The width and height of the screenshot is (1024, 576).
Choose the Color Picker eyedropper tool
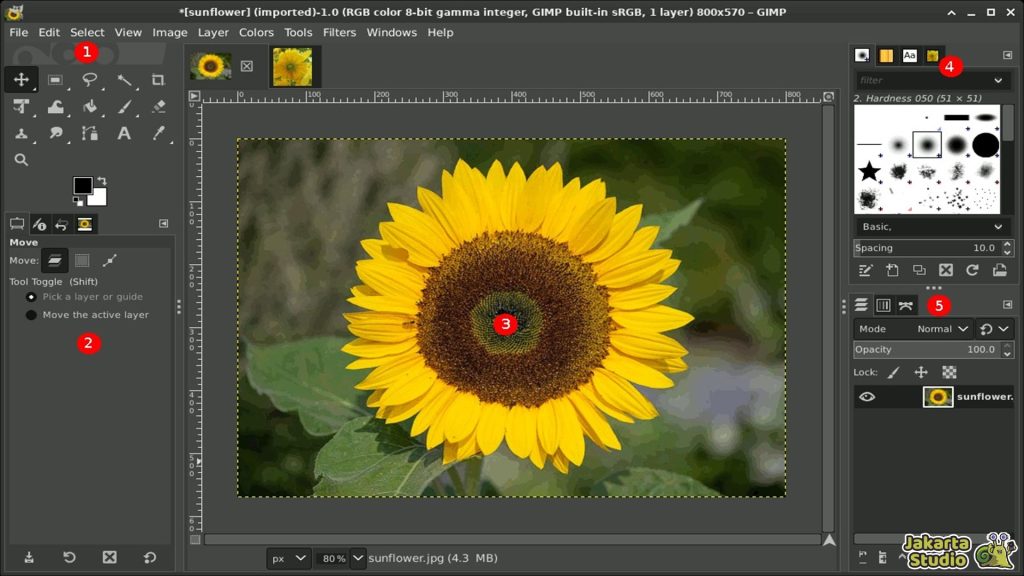158,133
